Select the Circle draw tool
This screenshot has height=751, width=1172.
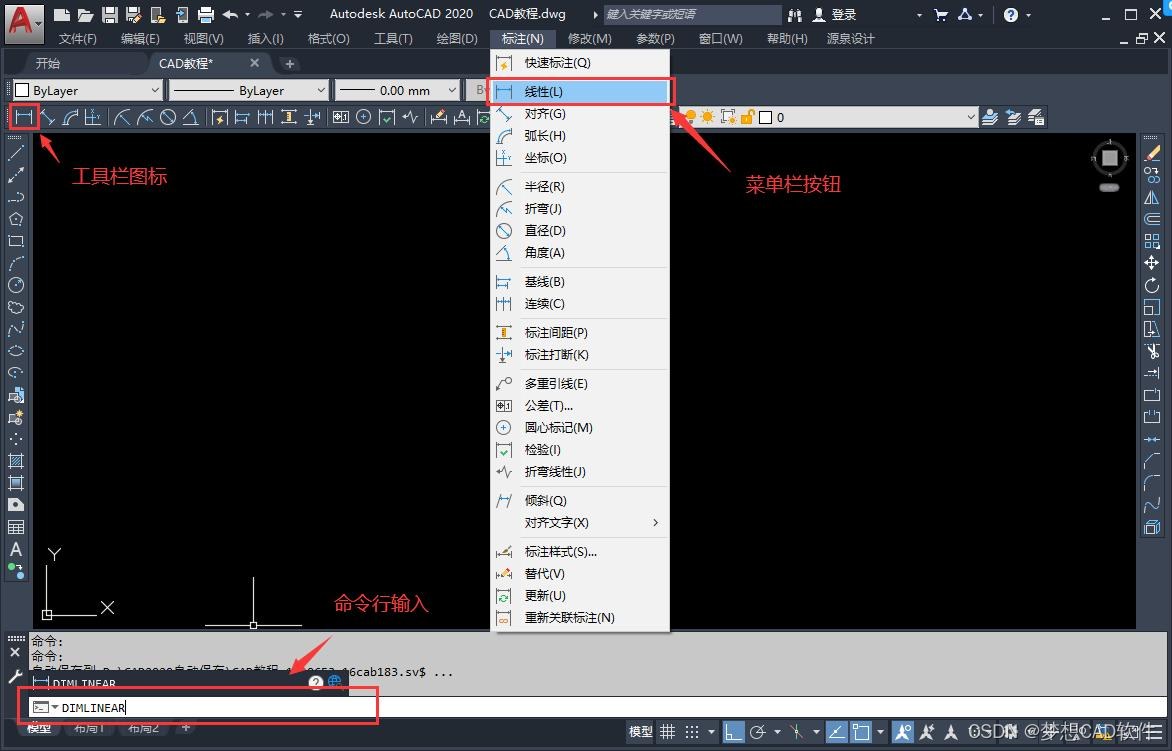(x=16, y=285)
